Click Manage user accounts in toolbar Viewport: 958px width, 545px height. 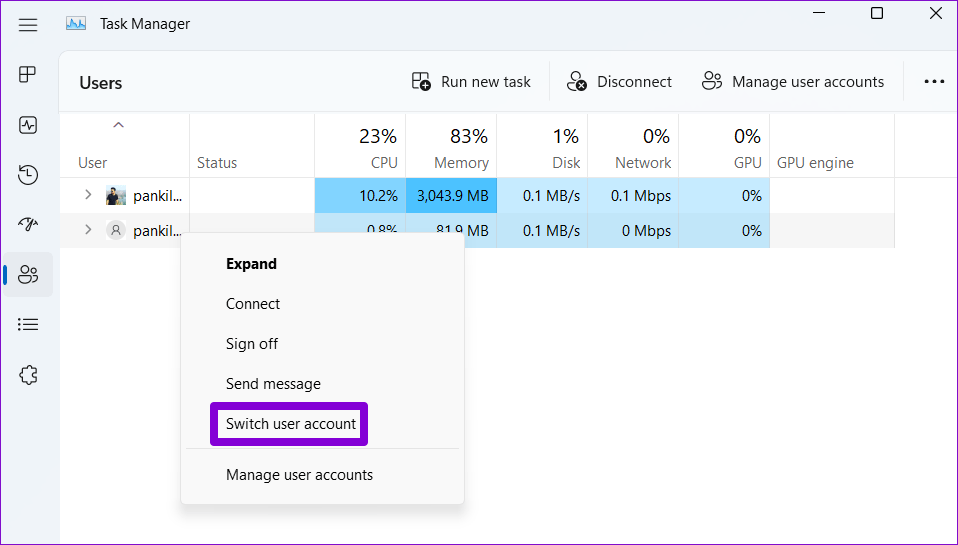click(792, 82)
